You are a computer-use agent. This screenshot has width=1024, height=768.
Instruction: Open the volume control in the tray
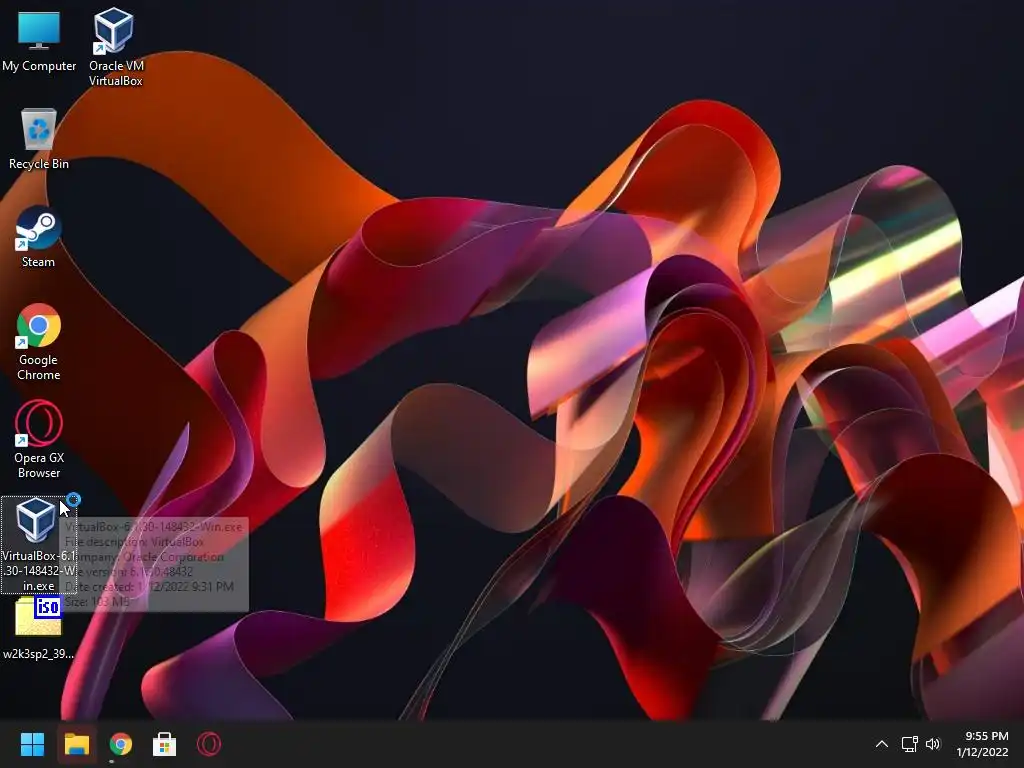point(933,744)
